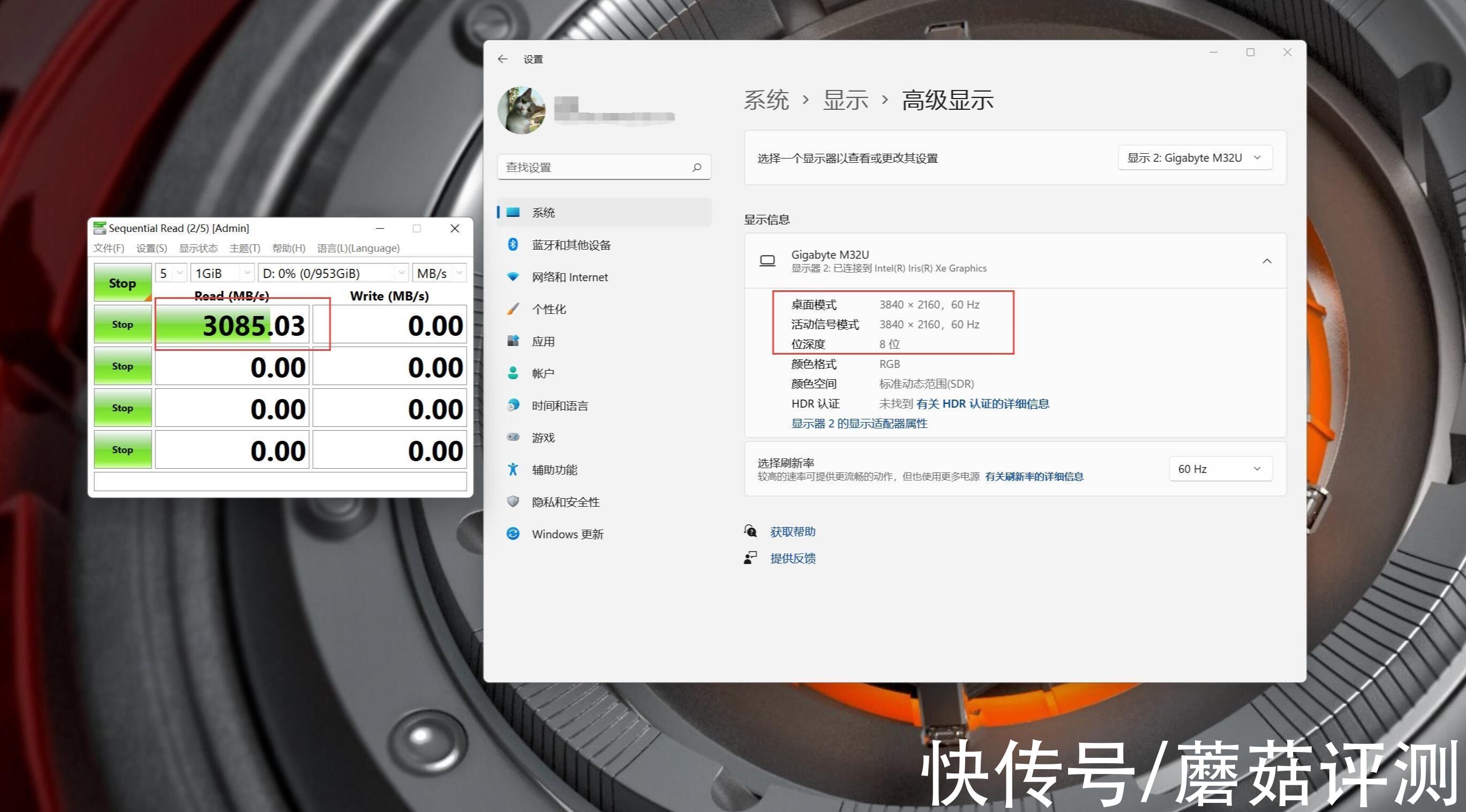Click the fourth Stop button in CrystalDiskMark
Screen dimensions: 1466x812
(x=122, y=408)
